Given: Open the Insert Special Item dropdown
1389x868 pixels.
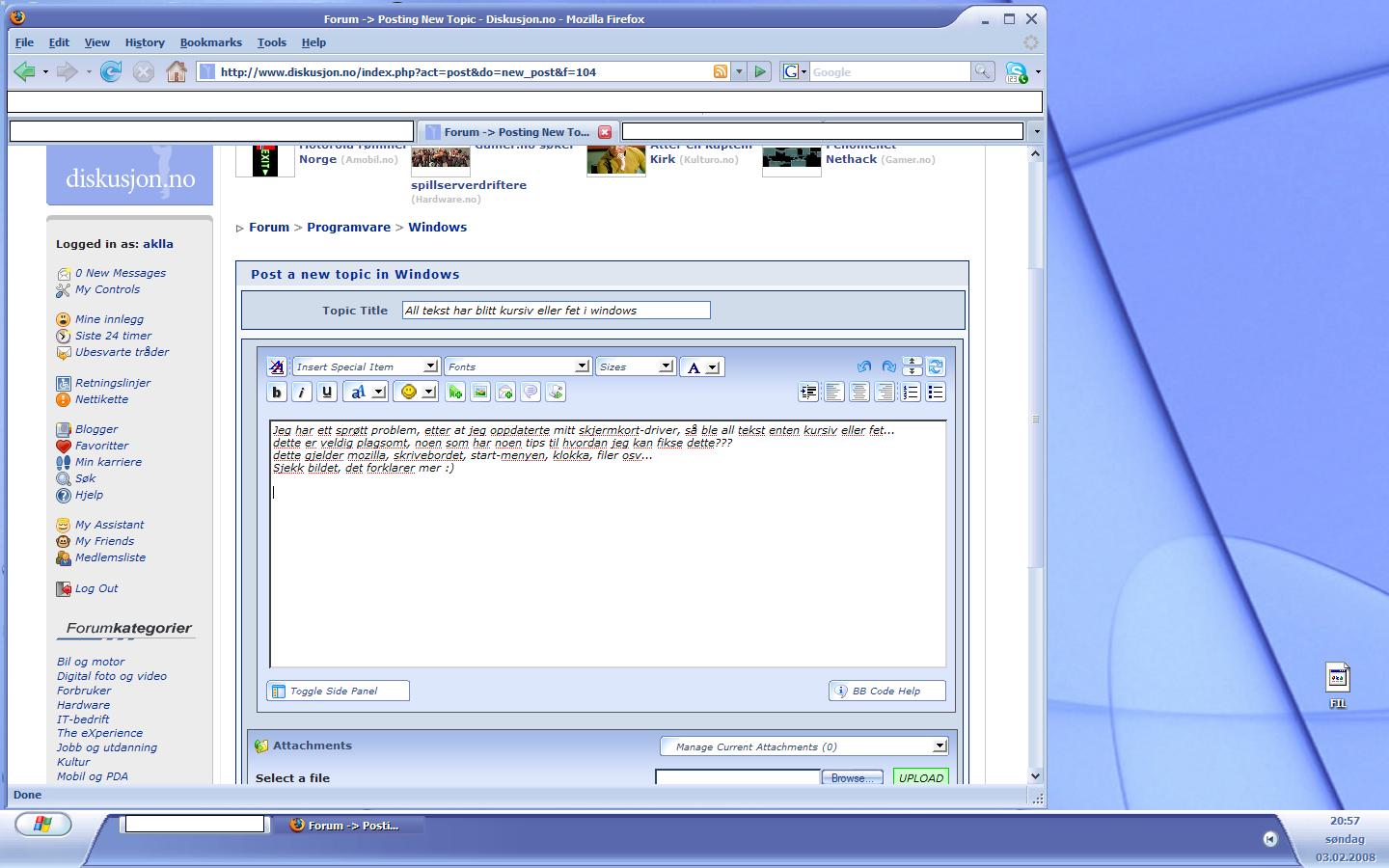Looking at the screenshot, I should coord(366,366).
